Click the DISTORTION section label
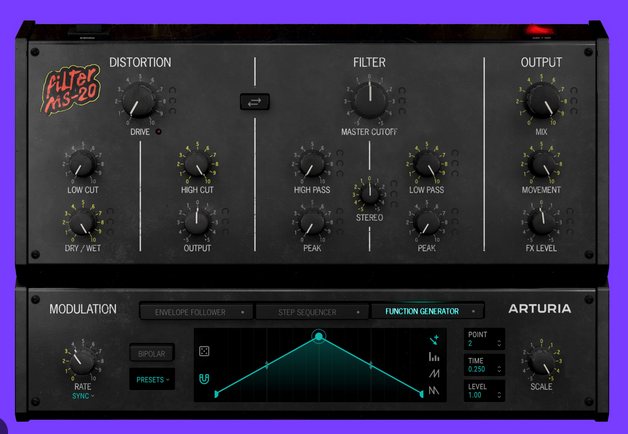 coord(140,62)
